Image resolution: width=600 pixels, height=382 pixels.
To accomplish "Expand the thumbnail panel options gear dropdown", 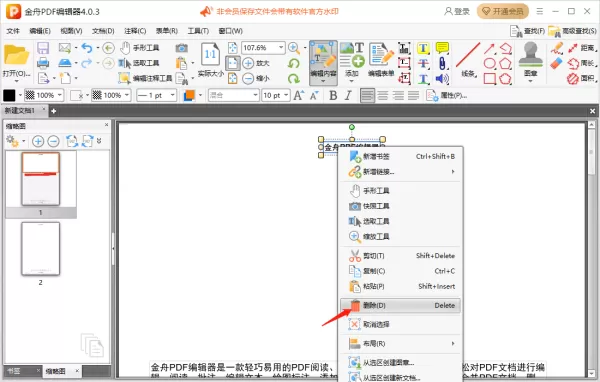I will (23, 141).
